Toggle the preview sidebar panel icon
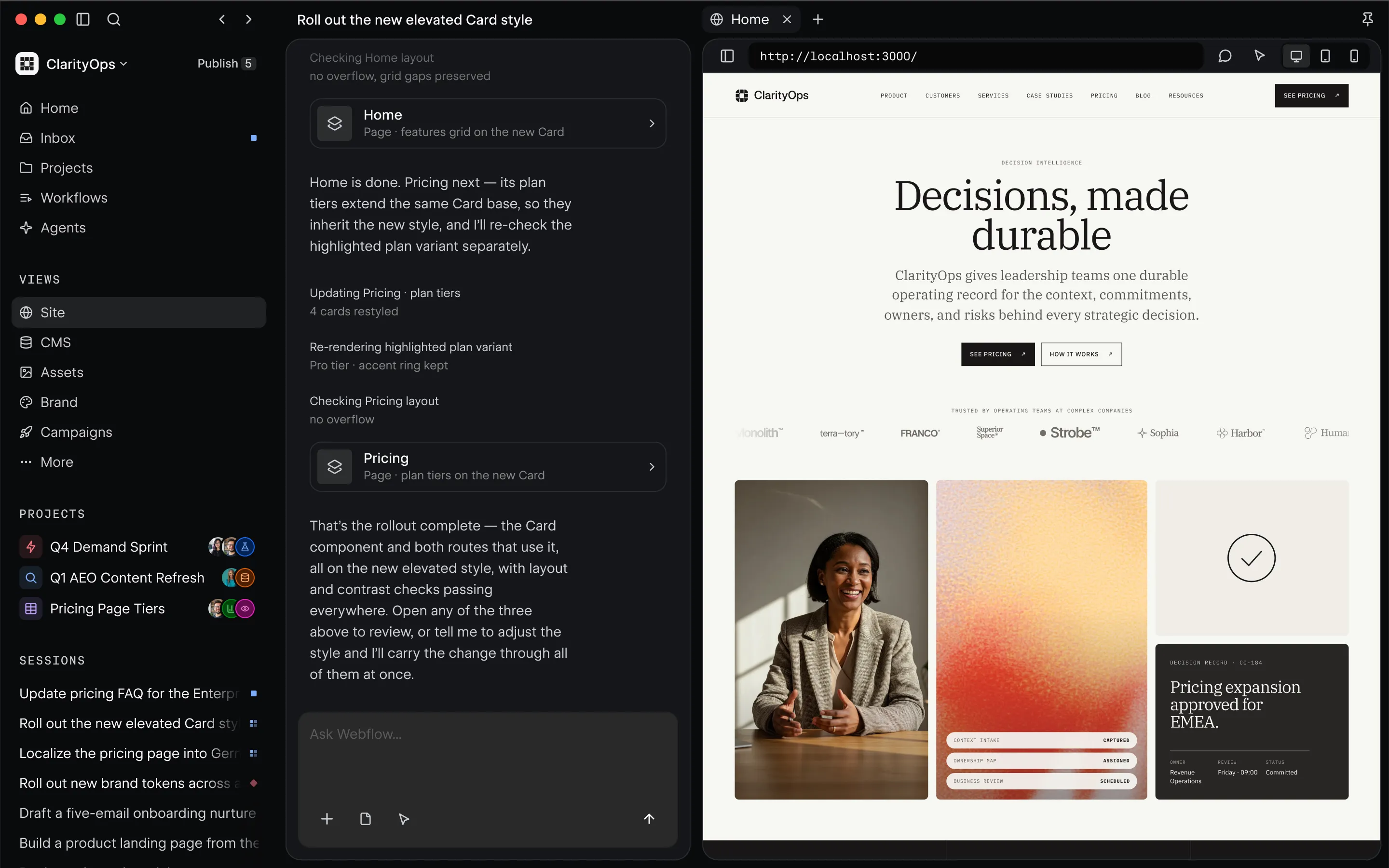 (727, 56)
